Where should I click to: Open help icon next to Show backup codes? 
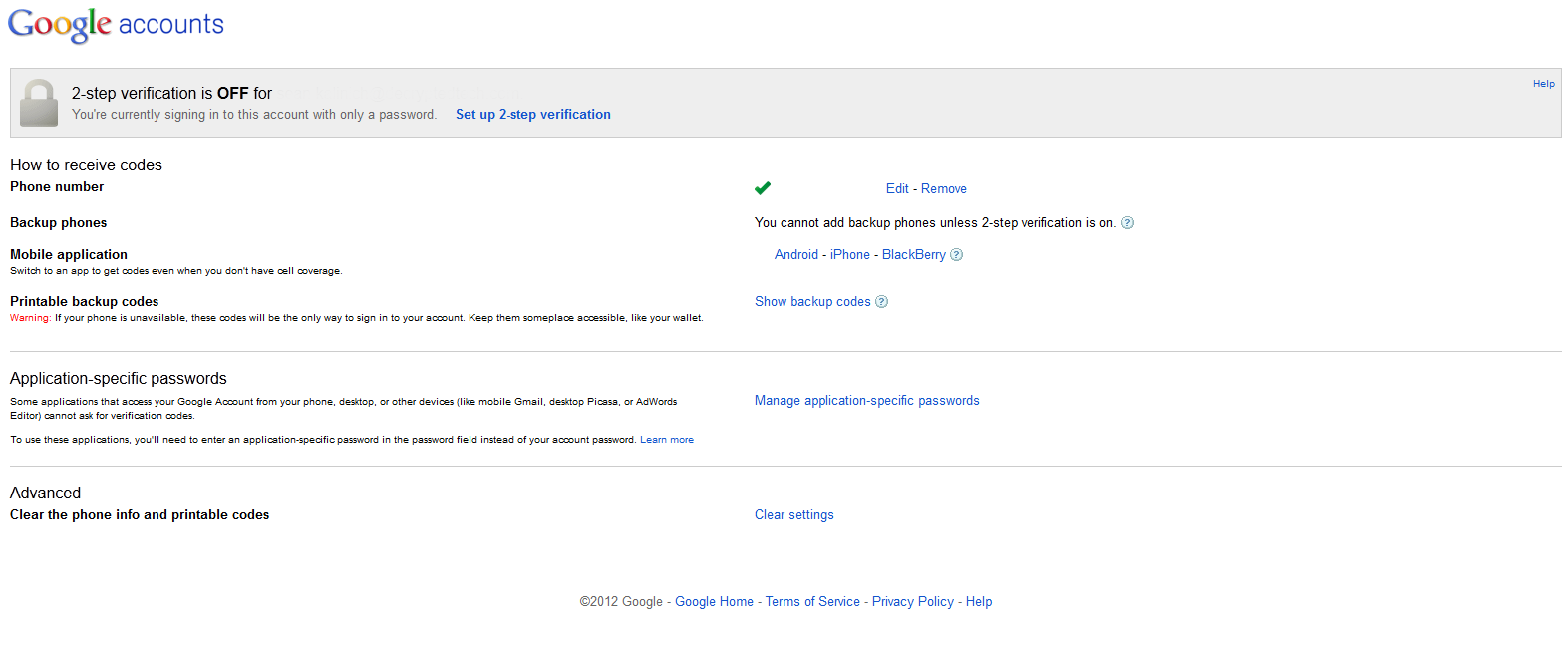881,302
